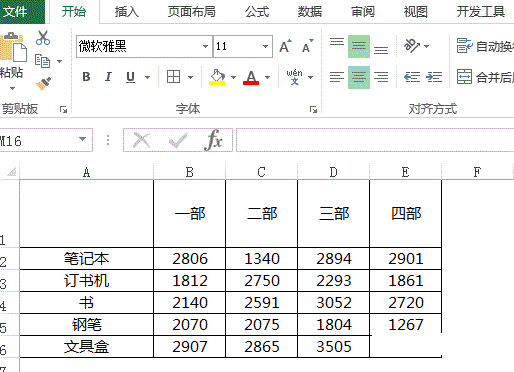Click 合并后 merge and center button
Screen dimensions: 514x372
485,77
